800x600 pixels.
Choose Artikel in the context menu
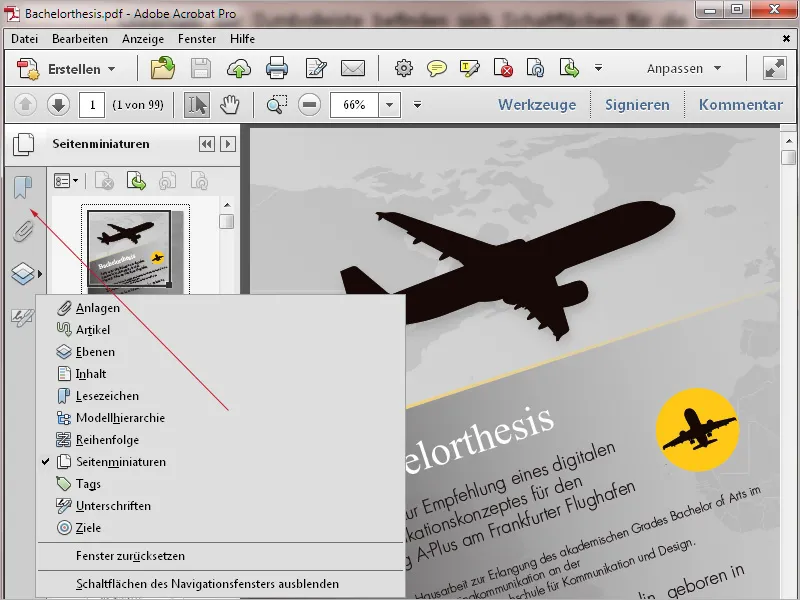(x=221, y=330)
